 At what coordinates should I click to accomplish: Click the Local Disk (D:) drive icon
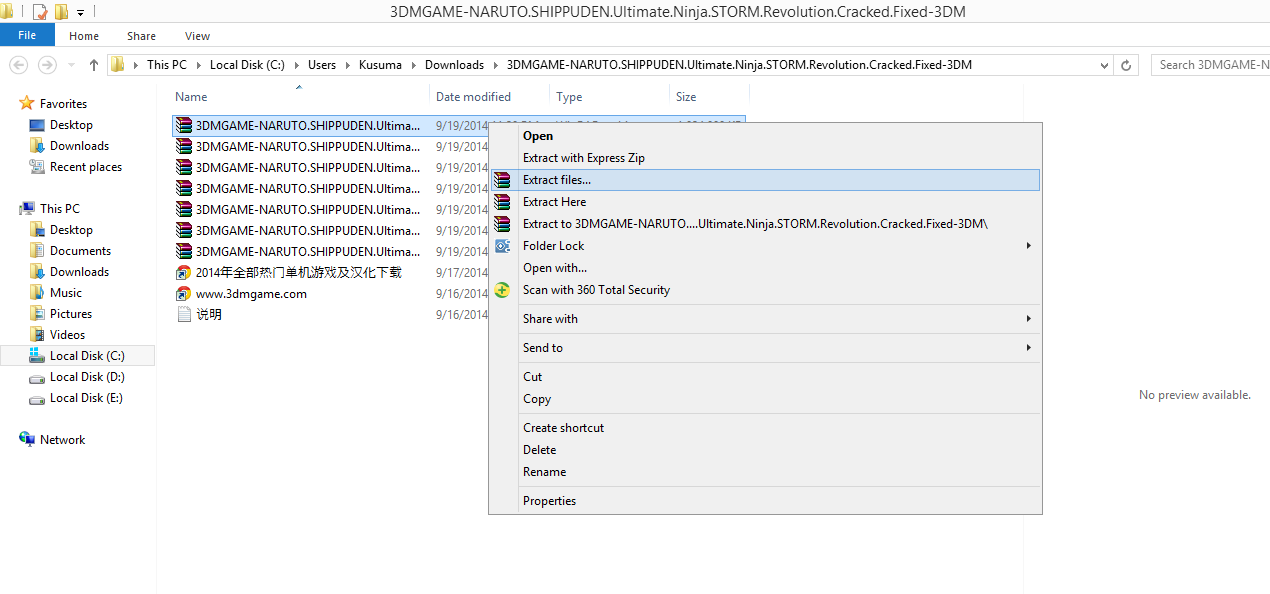[37, 378]
